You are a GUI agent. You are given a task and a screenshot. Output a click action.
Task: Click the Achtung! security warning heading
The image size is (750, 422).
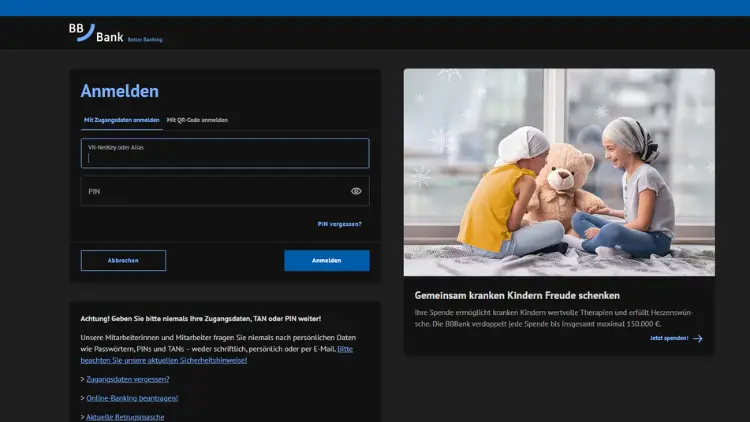[x=201, y=319]
